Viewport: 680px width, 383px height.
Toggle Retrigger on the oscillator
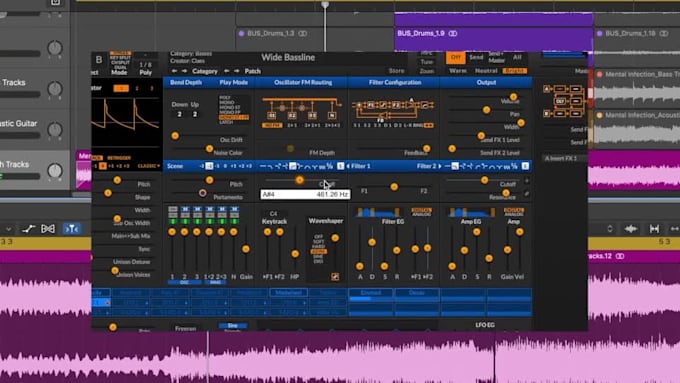[x=119, y=158]
